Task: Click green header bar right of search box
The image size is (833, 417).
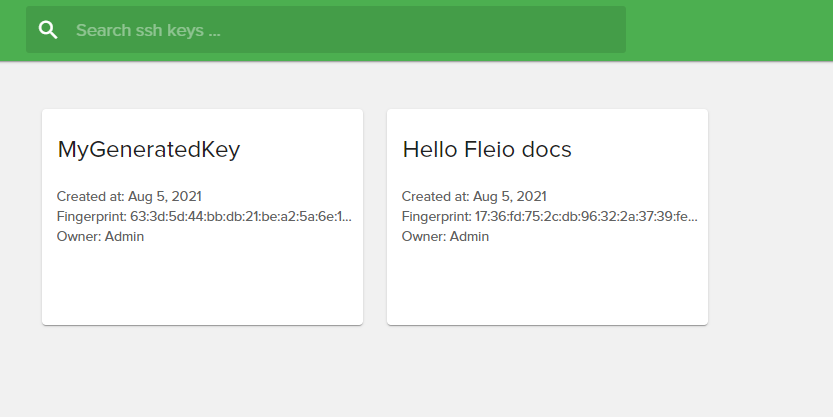Action: (728, 30)
